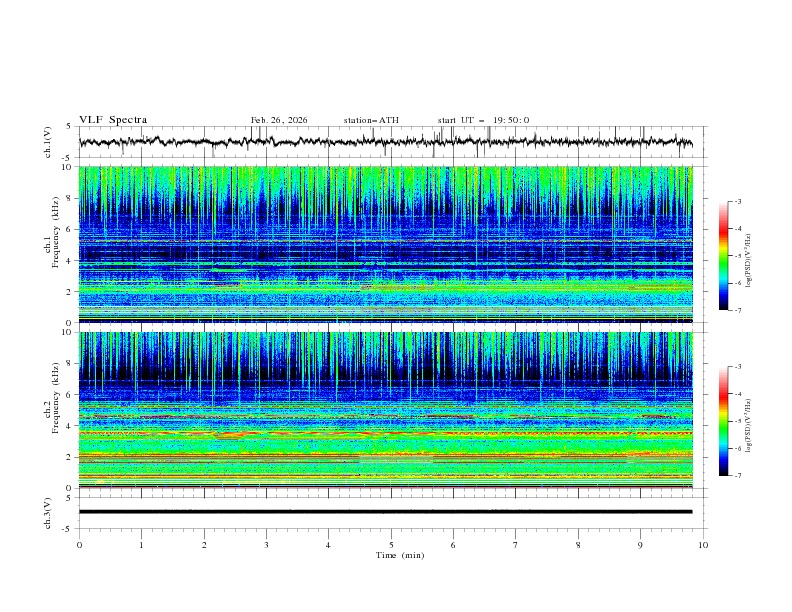
Task: Click inside the ch.2 spectrogram panel
Action: (x=385, y=410)
